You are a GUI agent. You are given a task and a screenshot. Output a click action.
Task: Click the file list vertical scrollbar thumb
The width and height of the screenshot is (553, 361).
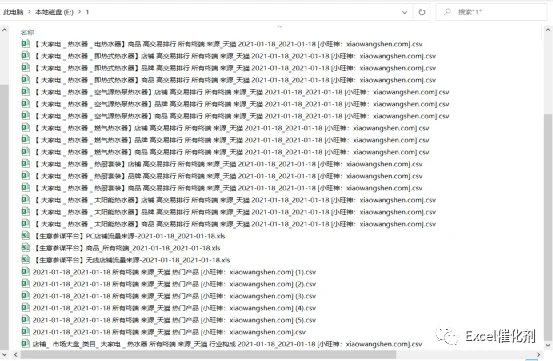coord(548,227)
